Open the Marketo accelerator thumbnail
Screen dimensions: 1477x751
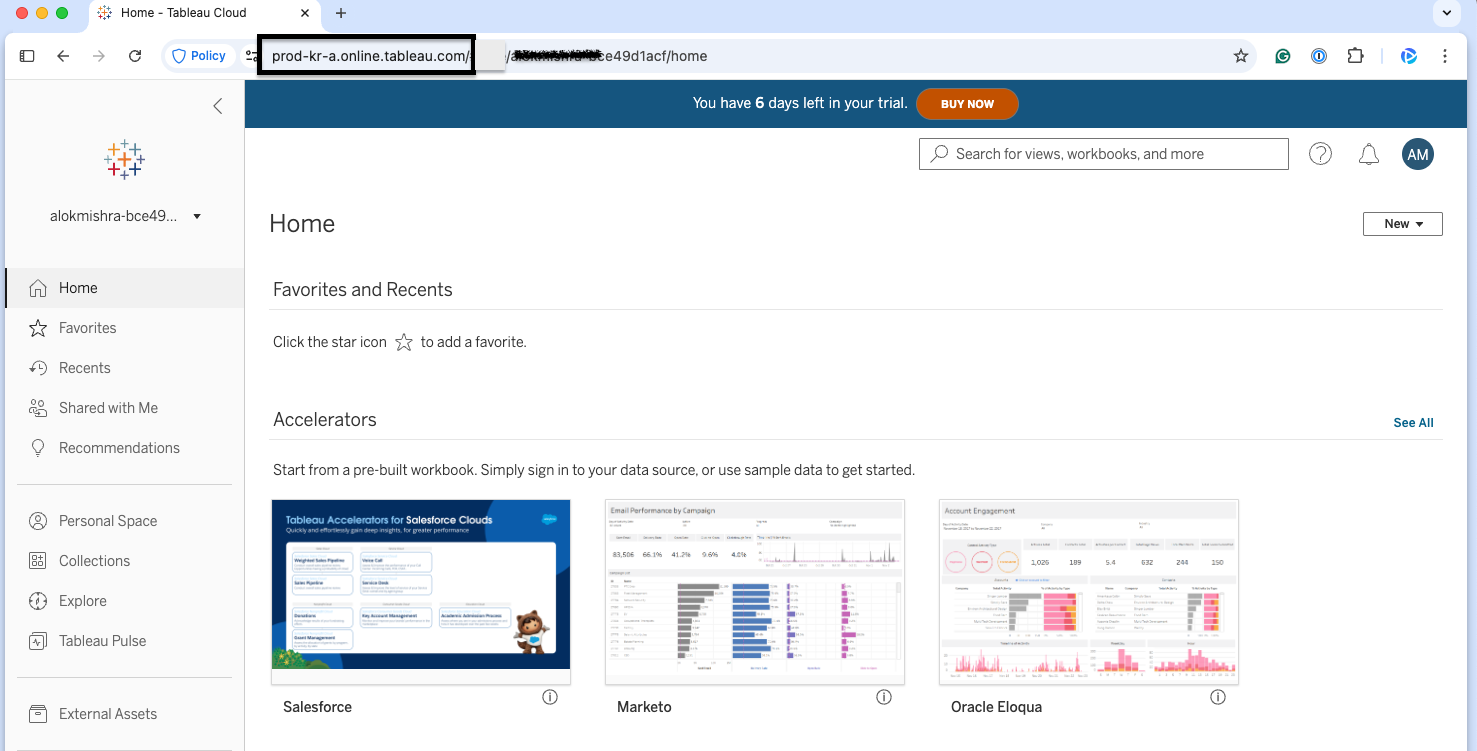[754, 591]
